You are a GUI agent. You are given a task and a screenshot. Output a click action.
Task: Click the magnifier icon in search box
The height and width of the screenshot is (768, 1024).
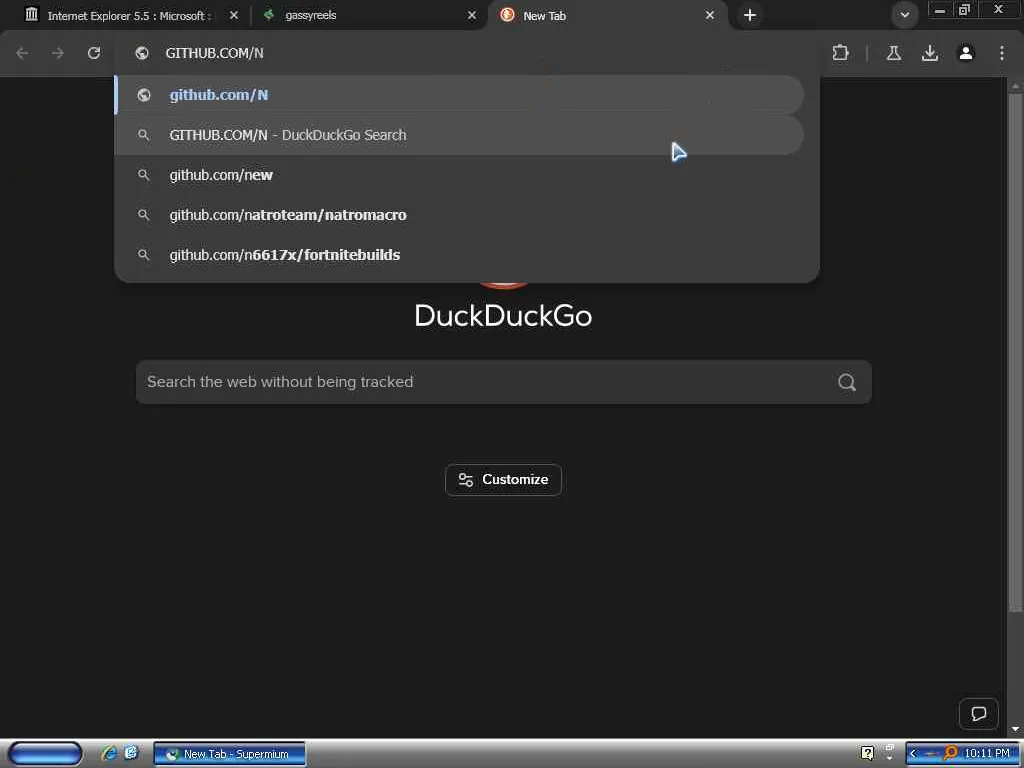coord(847,382)
